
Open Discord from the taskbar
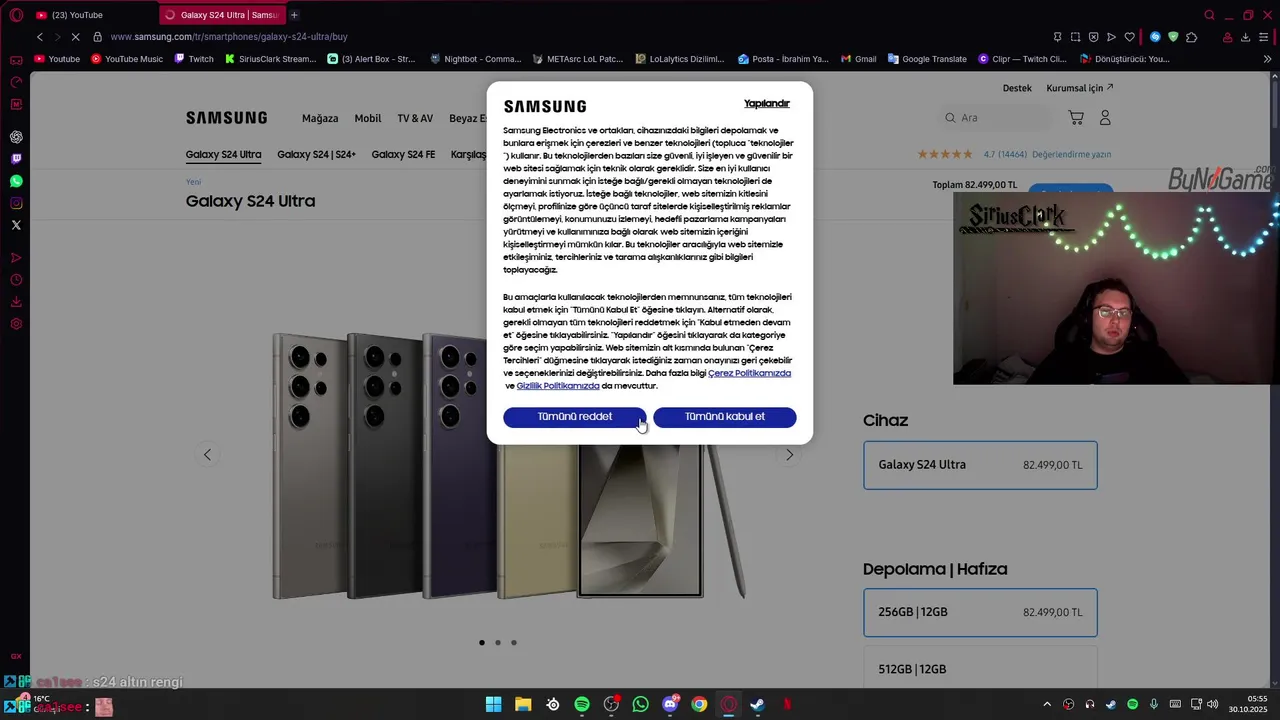pos(670,705)
